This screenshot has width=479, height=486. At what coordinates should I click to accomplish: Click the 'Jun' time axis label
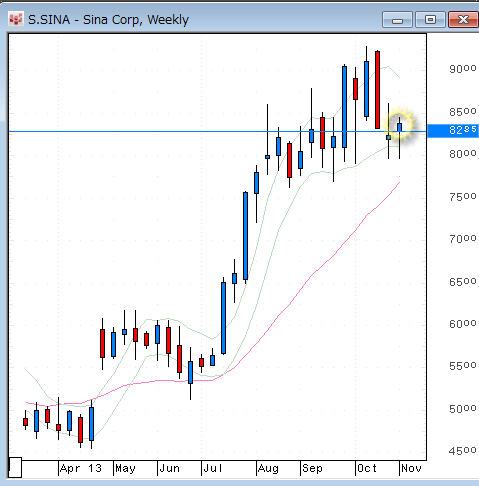pyautogui.click(x=169, y=468)
